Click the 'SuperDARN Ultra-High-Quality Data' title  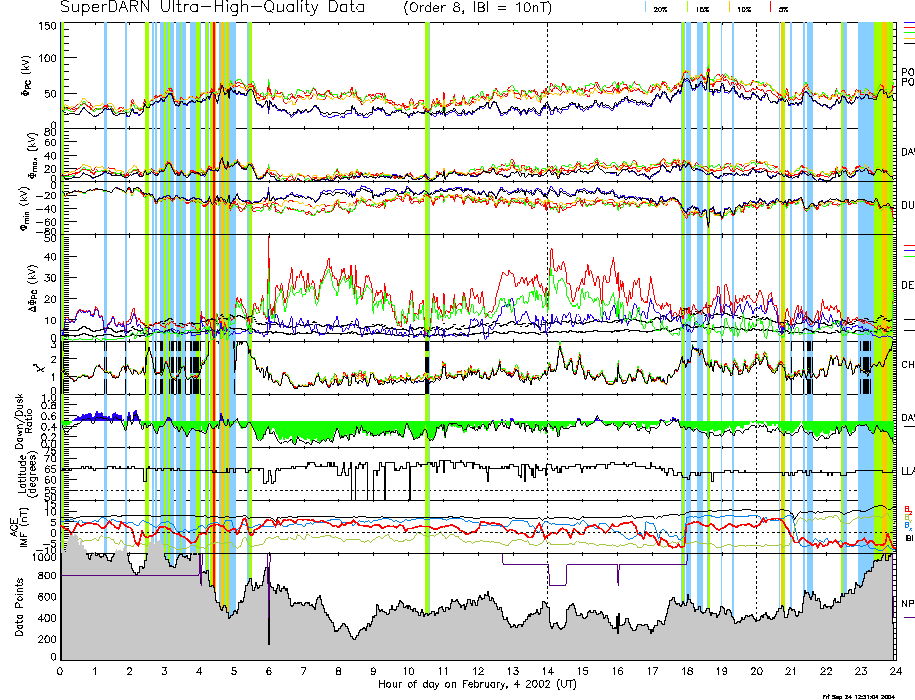[x=213, y=8]
